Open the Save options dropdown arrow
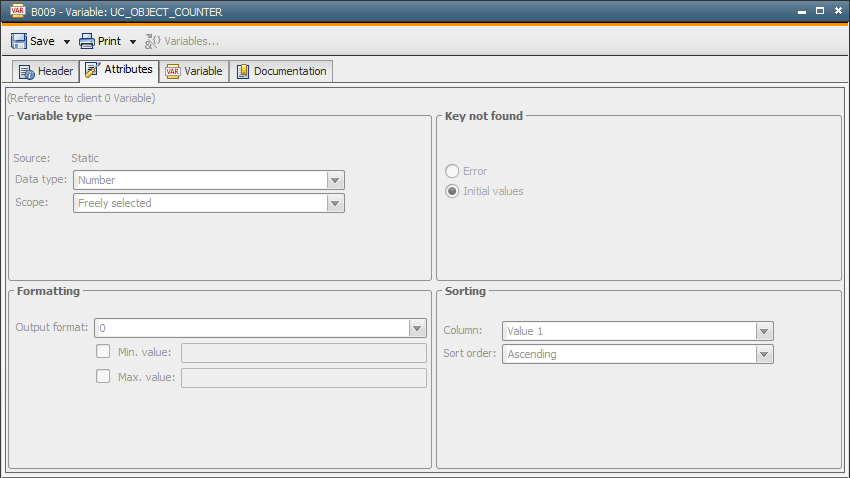Screen dimensions: 850x478 (67, 42)
